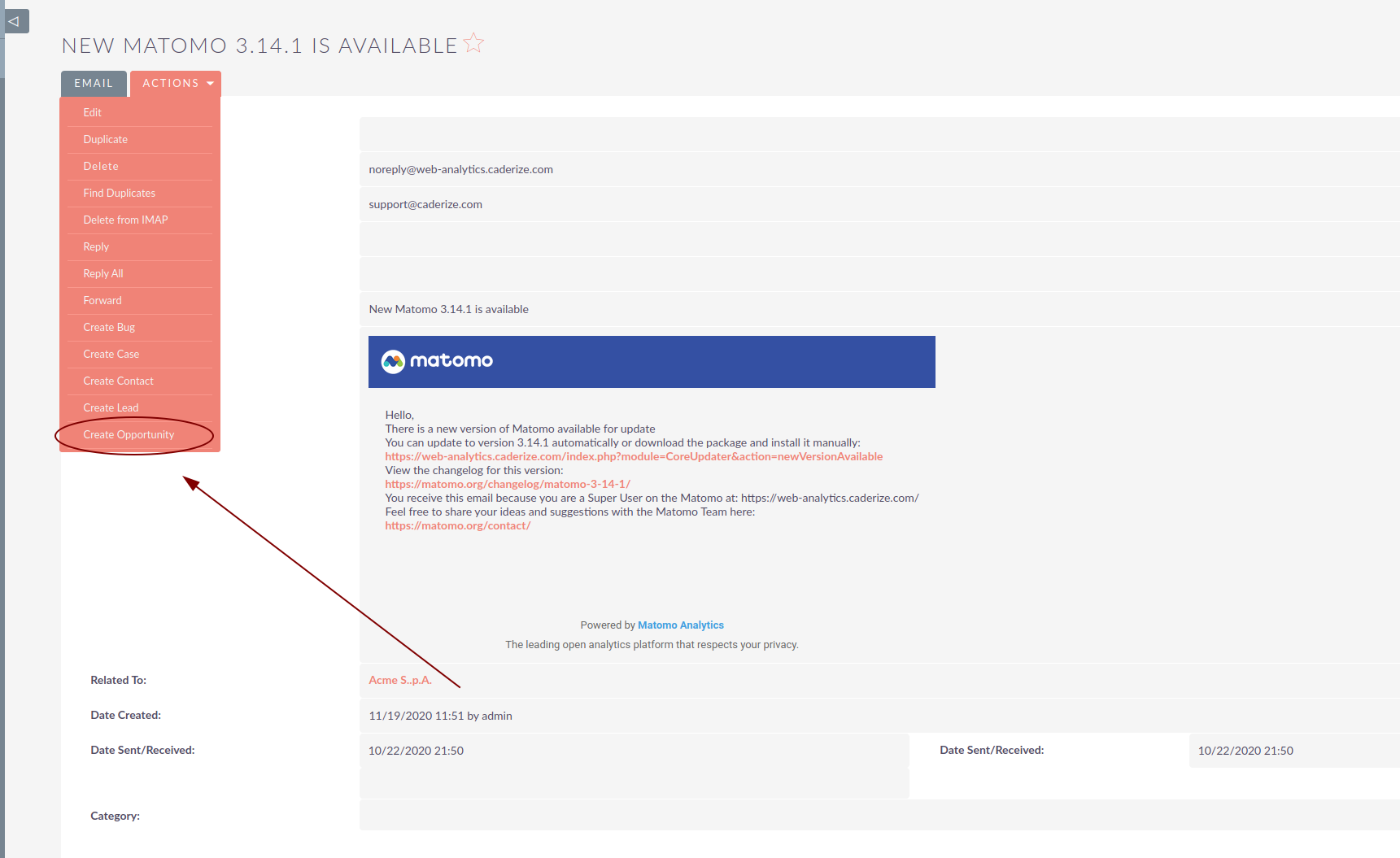The width and height of the screenshot is (1400, 858).
Task: Click the Date Created label
Action: (x=126, y=716)
